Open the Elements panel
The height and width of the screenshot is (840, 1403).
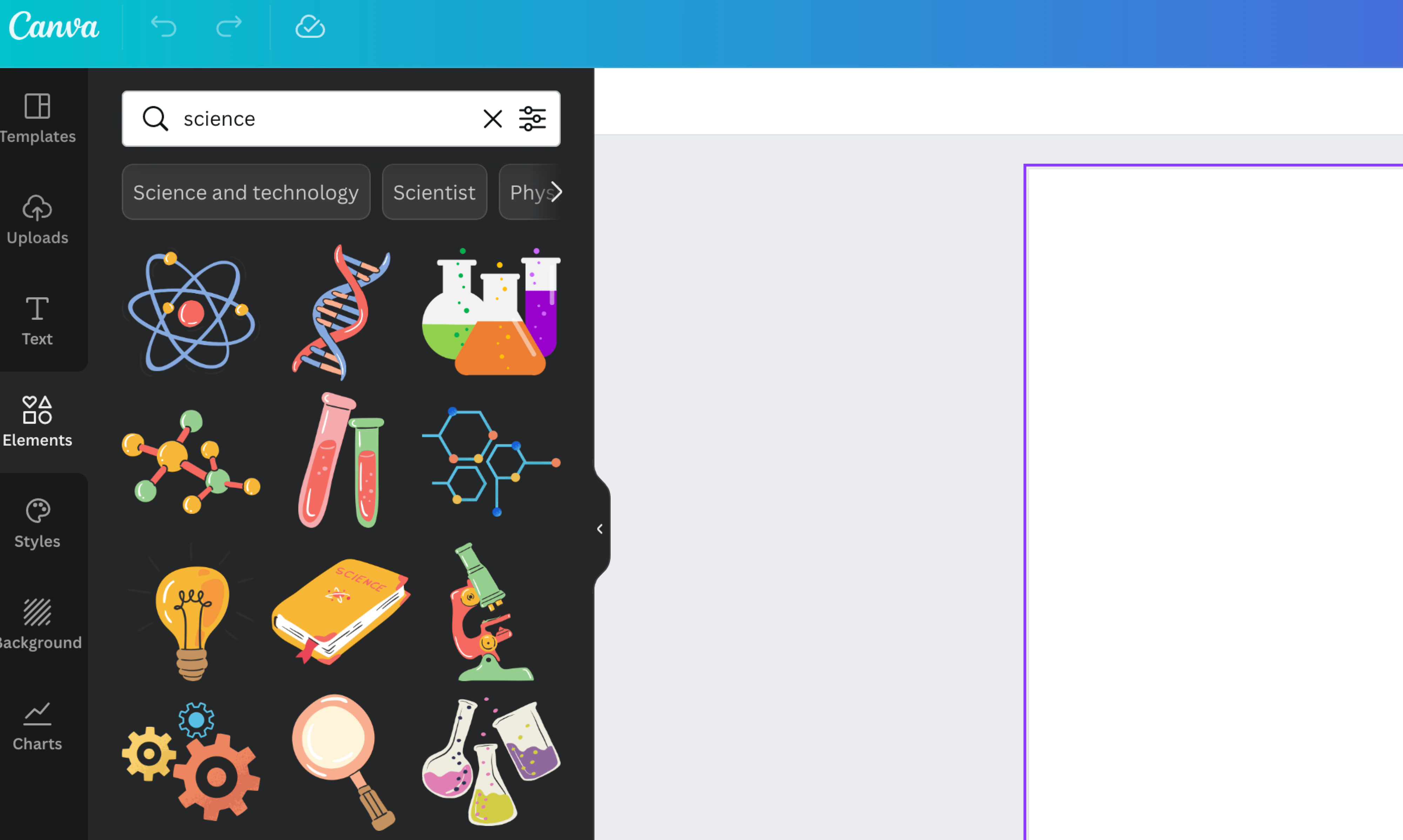(37, 418)
